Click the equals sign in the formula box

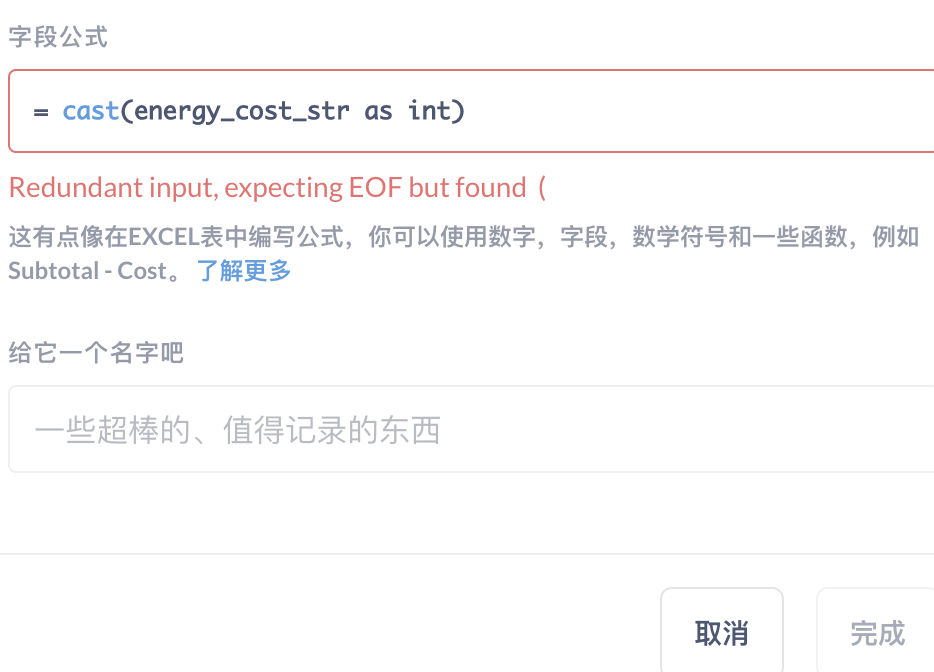click(39, 111)
